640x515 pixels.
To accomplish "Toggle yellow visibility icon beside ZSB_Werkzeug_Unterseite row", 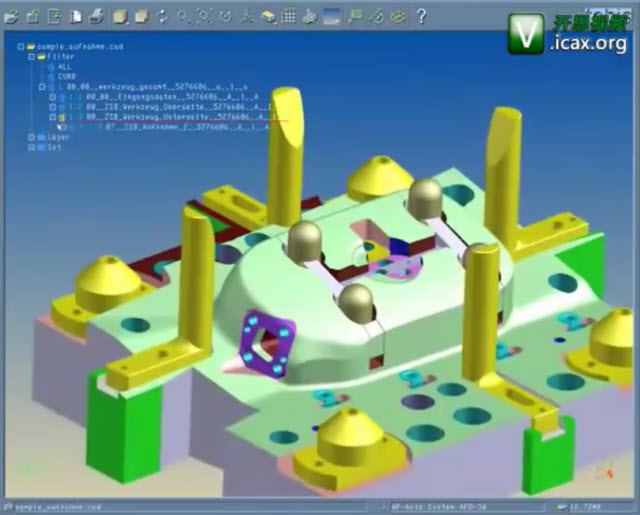I will [x=62, y=118].
